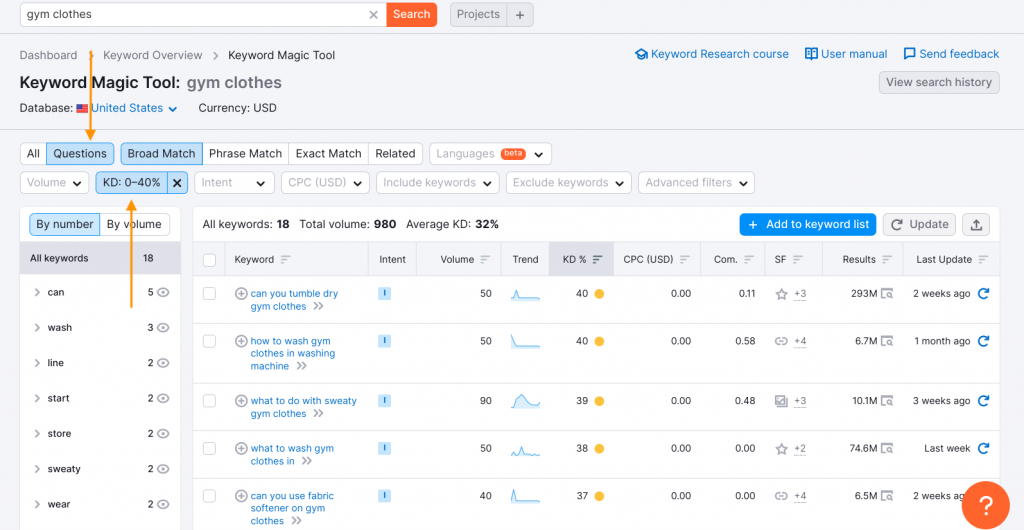Viewport: 1024px width, 530px height.
Task: Open the United States database dropdown
Action: pyautogui.click(x=133, y=108)
